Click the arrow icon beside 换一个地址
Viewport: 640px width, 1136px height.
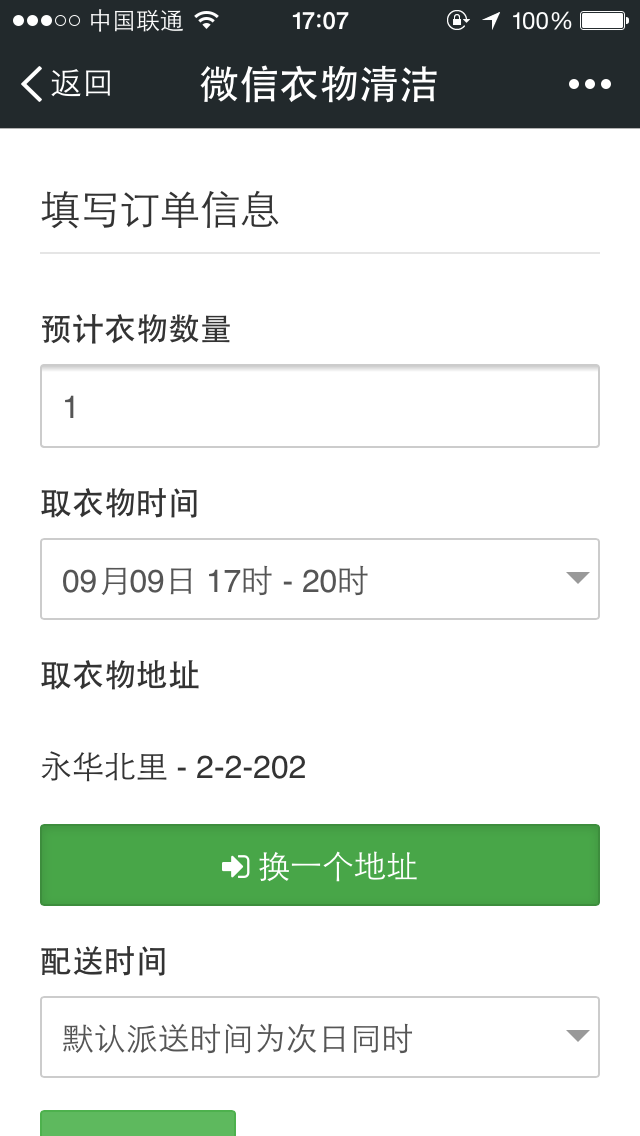pyautogui.click(x=235, y=866)
